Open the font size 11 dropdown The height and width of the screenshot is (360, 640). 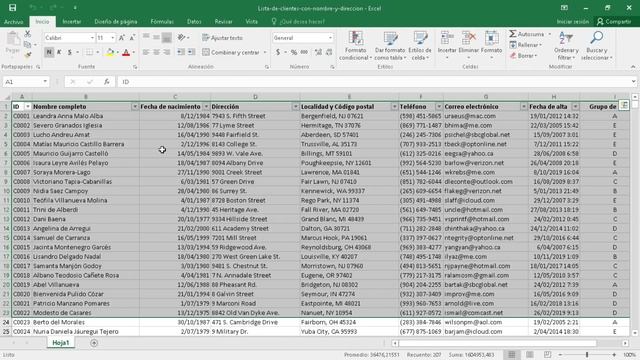pos(113,38)
